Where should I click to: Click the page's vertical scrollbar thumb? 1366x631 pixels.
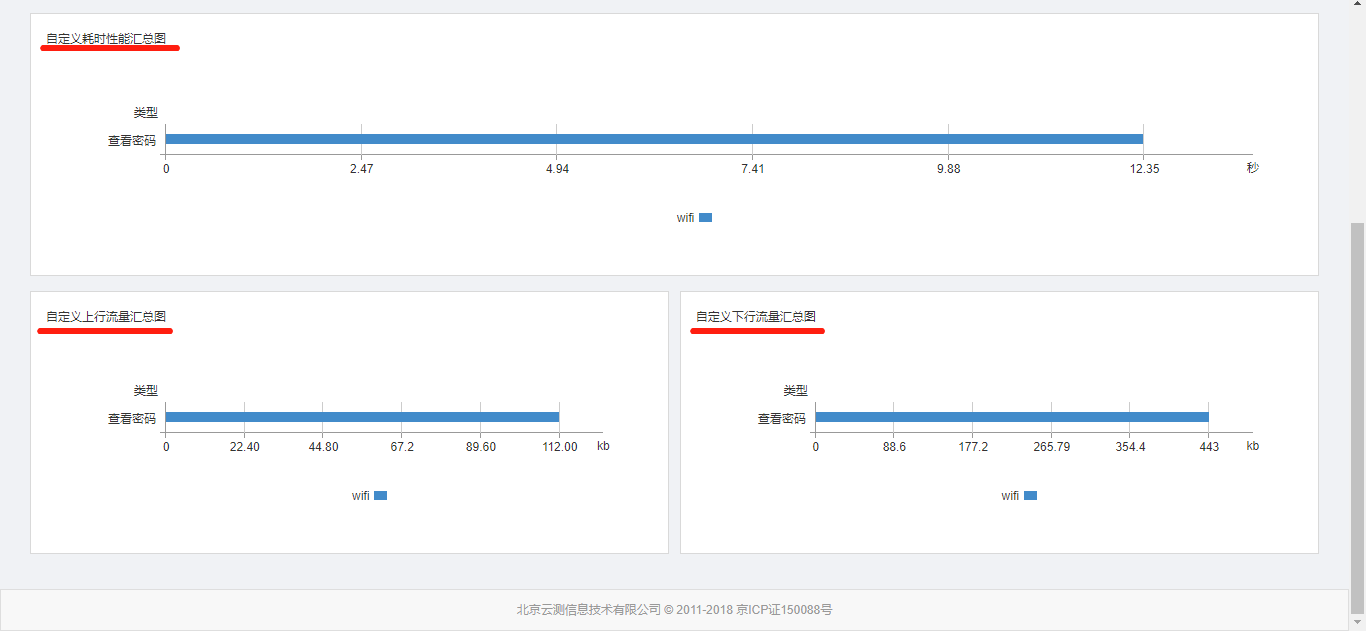[1357, 418]
